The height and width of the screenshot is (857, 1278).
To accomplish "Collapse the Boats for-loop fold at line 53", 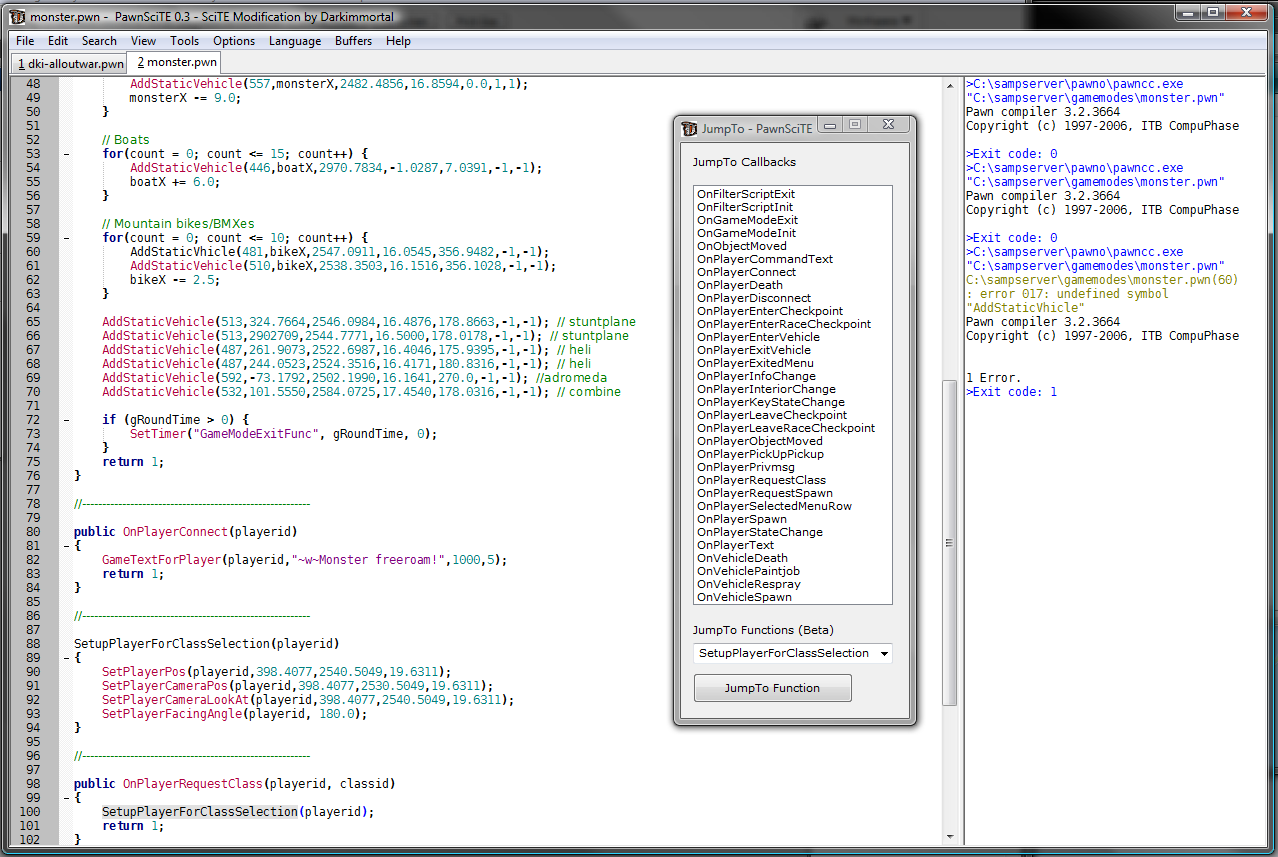I will 66,154.
